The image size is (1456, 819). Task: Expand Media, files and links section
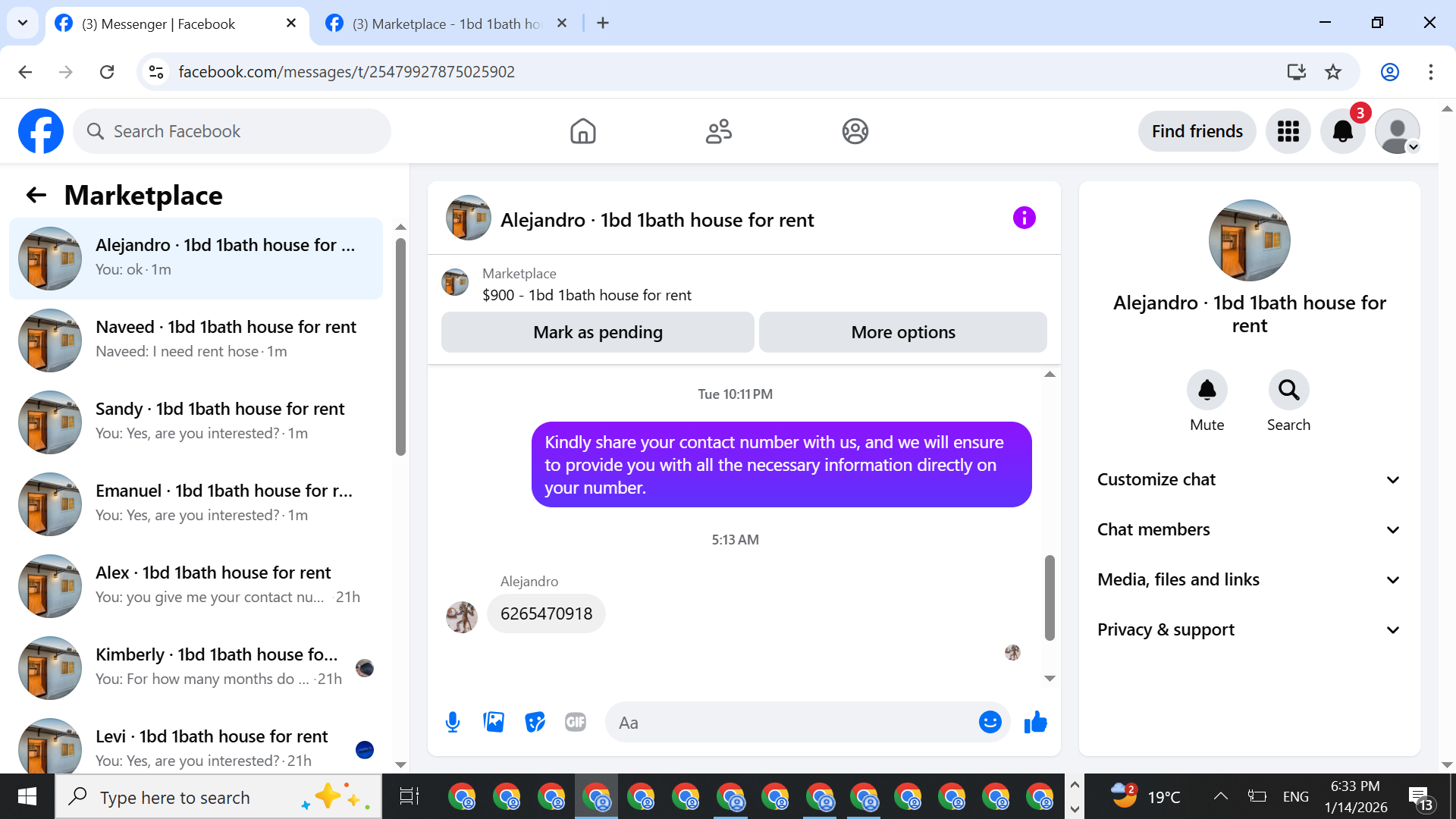1249,579
